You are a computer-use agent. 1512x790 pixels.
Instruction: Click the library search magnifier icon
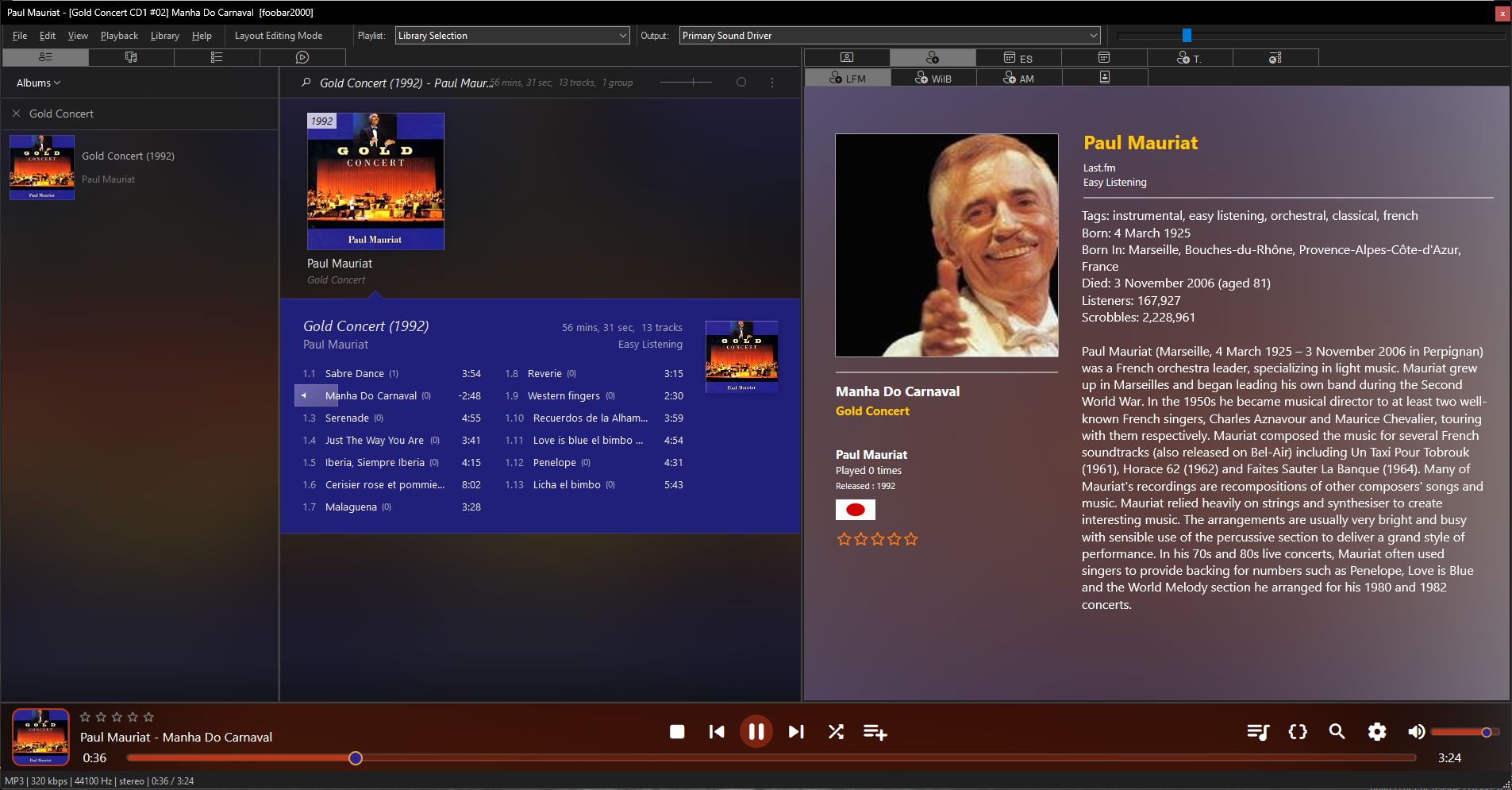306,83
